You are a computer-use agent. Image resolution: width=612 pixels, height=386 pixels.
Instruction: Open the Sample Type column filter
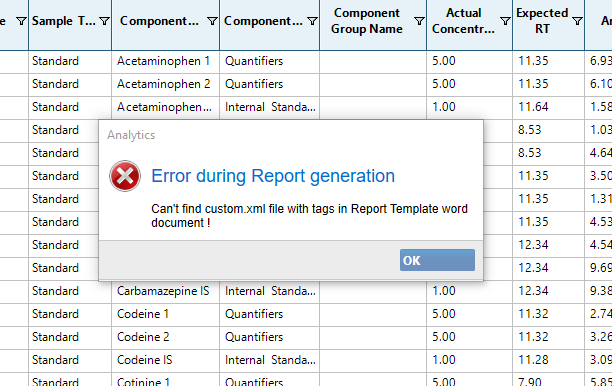pyautogui.click(x=104, y=21)
